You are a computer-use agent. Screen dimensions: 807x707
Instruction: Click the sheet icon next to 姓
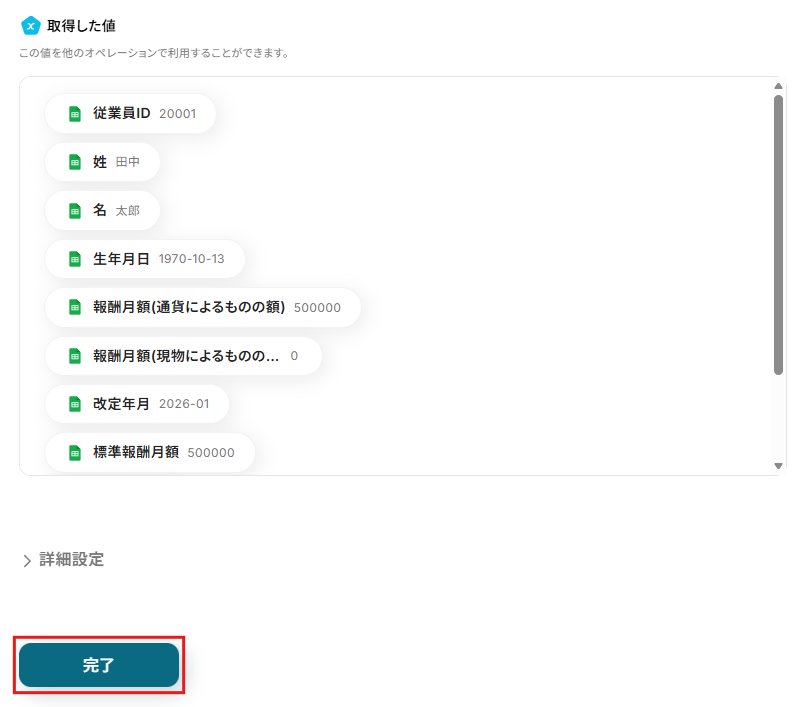point(74,162)
